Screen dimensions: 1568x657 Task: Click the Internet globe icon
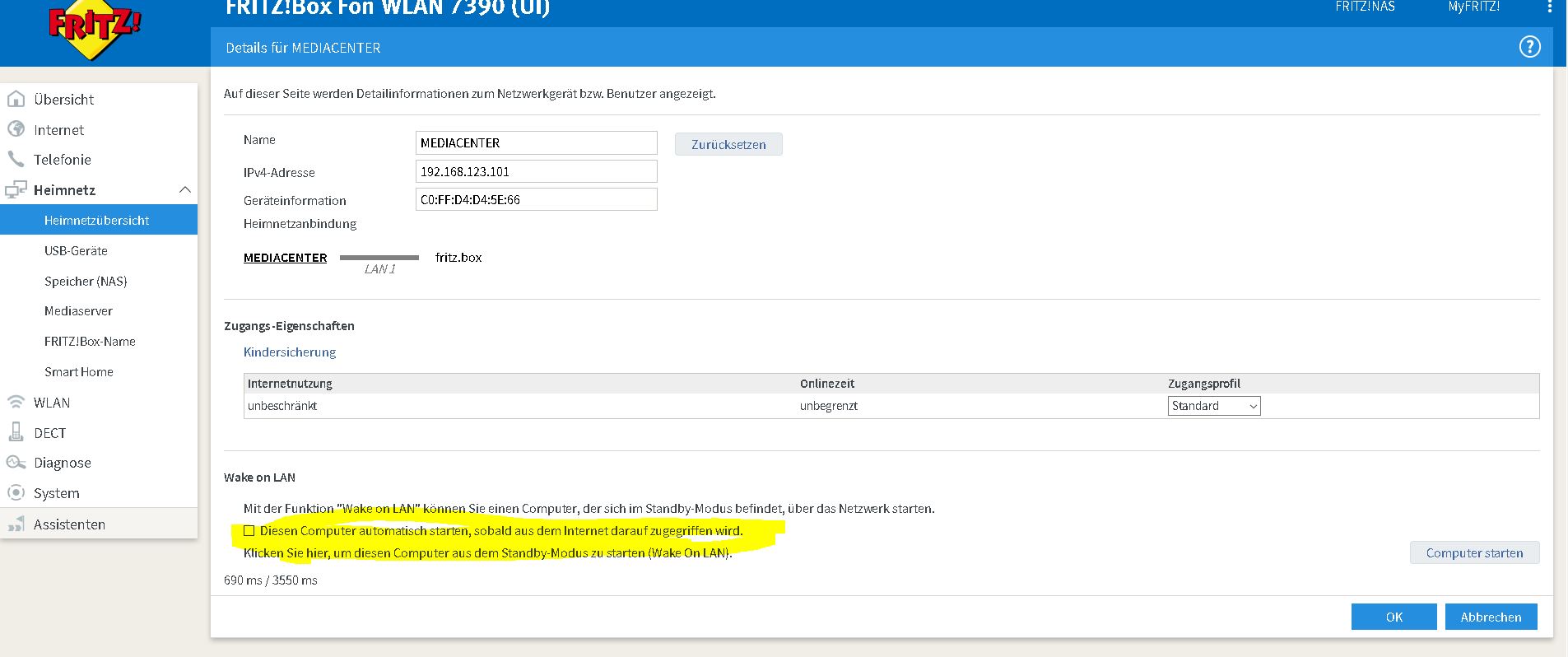(x=16, y=129)
